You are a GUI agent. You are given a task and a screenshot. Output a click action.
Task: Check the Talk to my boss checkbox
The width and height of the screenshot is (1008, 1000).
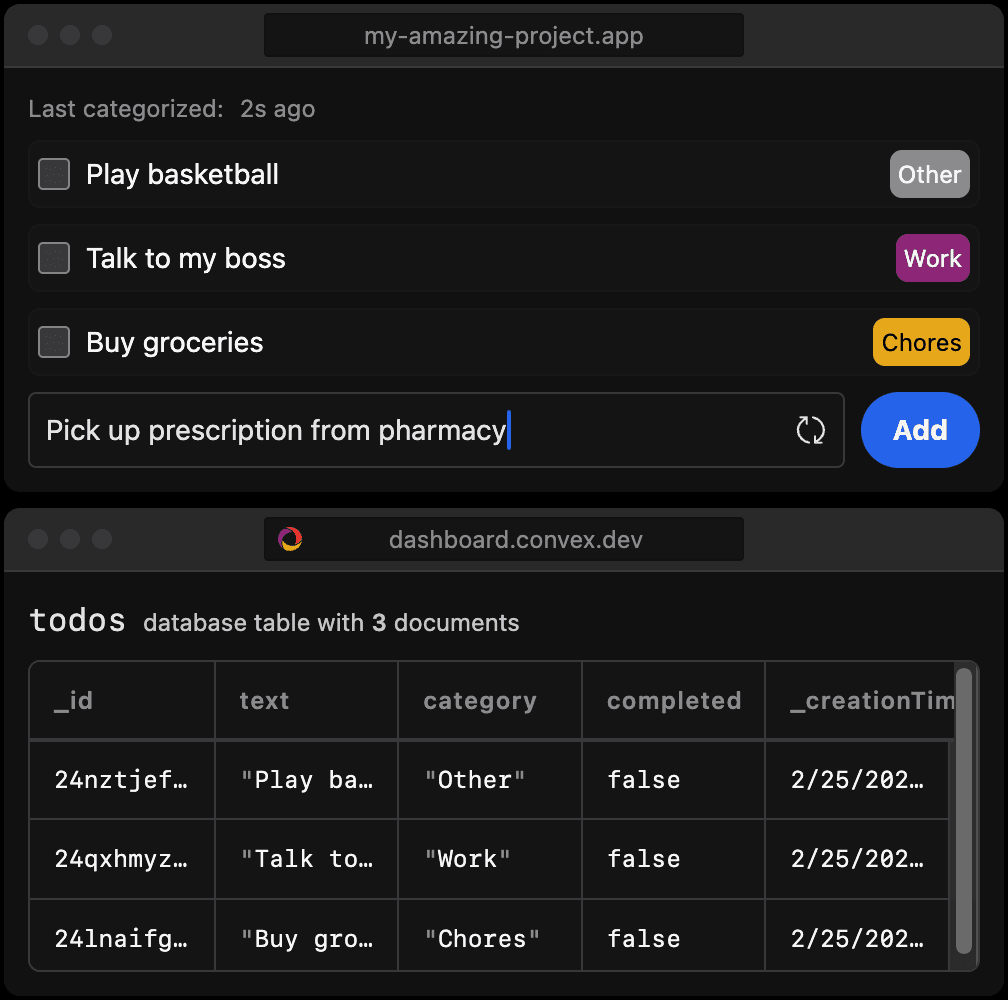coord(53,258)
